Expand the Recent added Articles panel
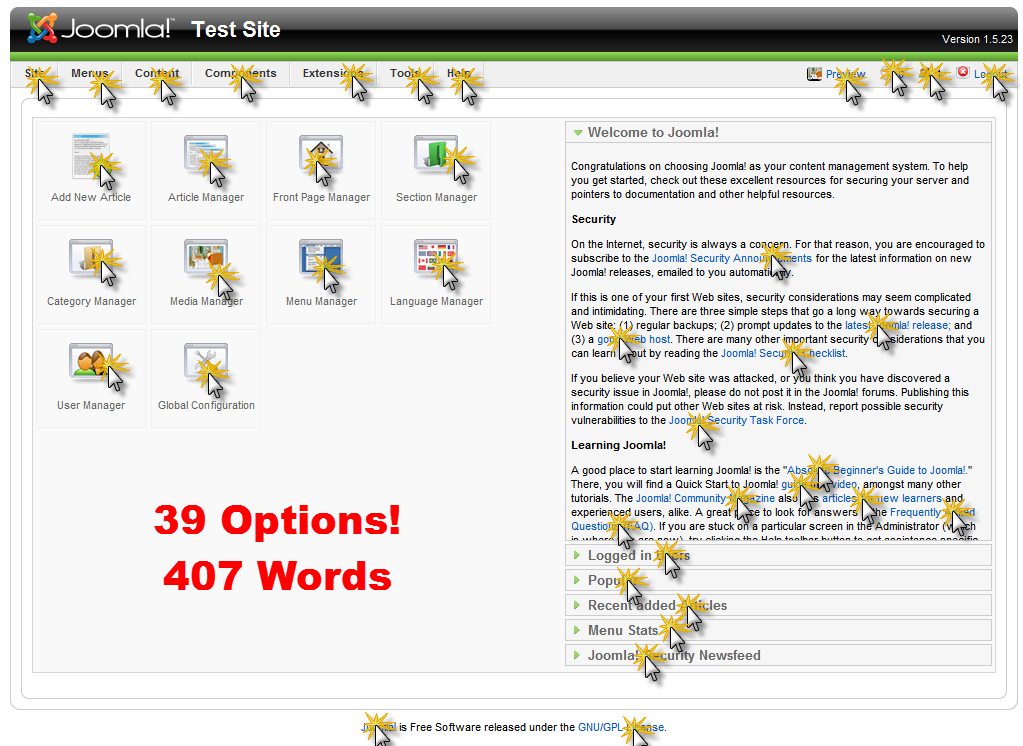Image resolution: width=1023 pixels, height=746 pixels. pyautogui.click(x=778, y=605)
